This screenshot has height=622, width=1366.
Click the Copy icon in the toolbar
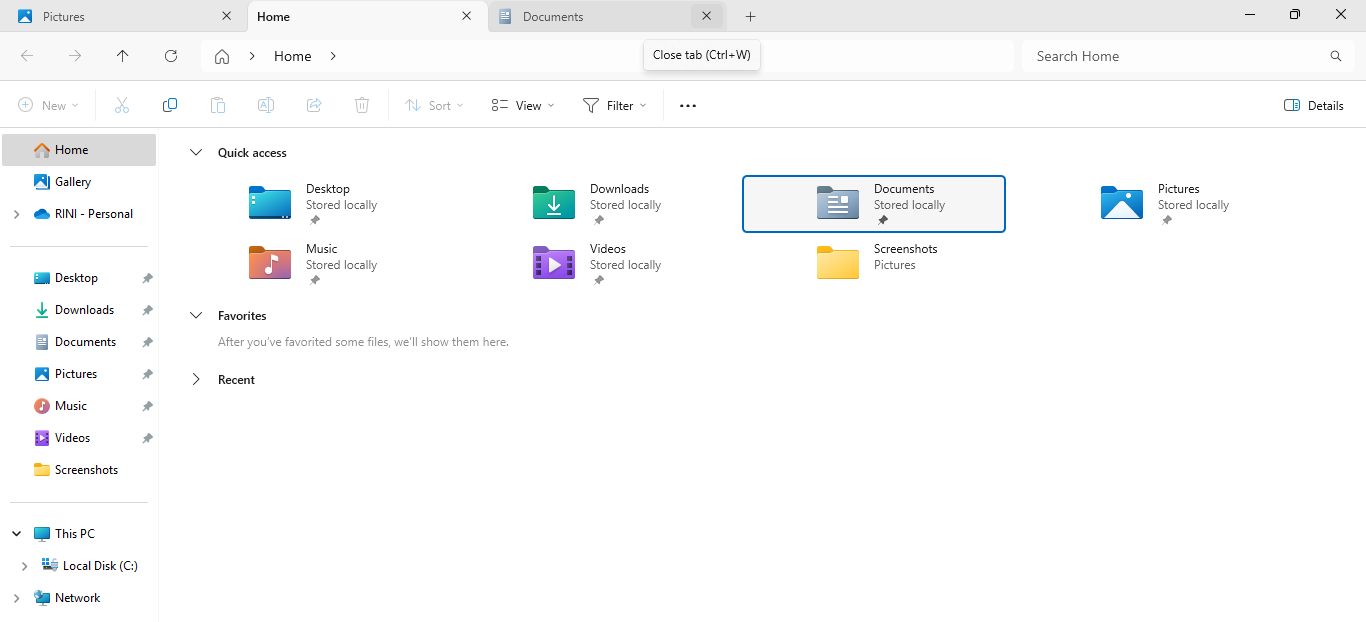pos(170,105)
